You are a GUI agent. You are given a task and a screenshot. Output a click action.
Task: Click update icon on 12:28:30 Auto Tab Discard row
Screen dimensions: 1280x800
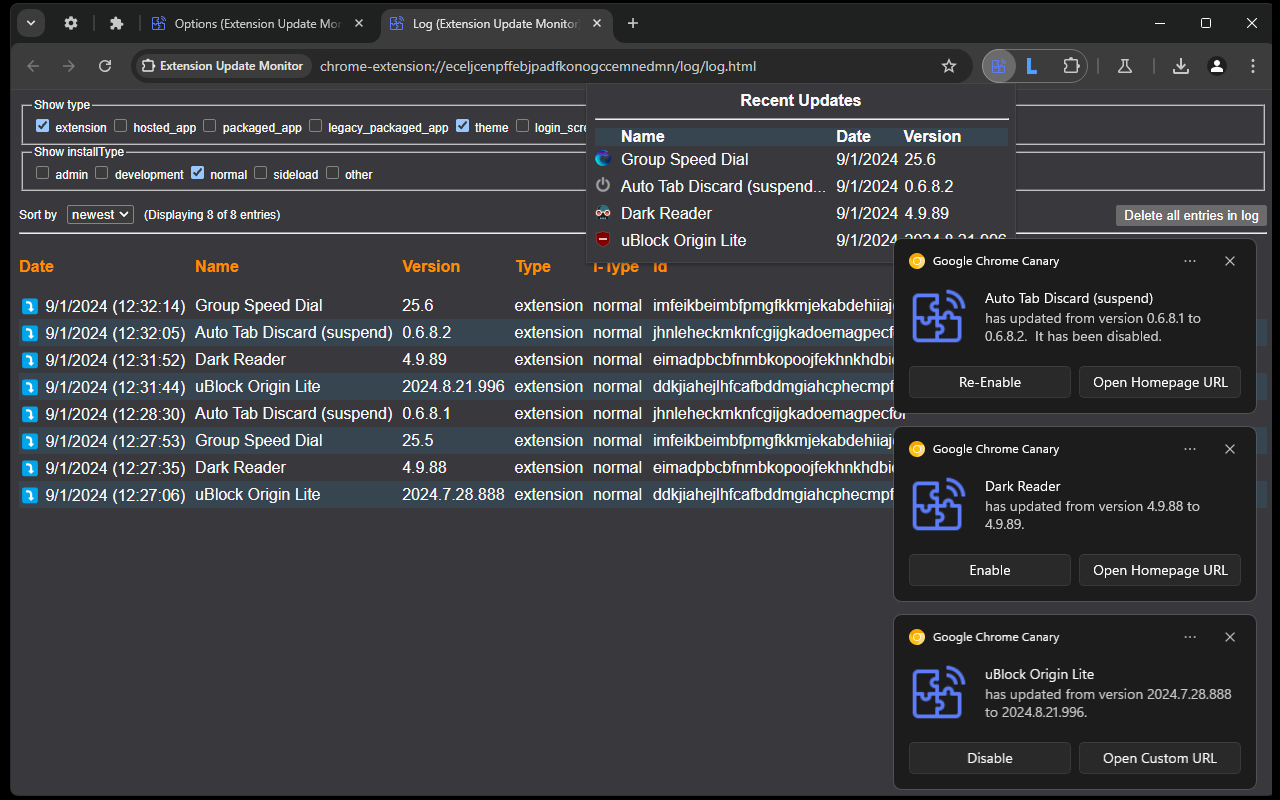[x=30, y=414]
